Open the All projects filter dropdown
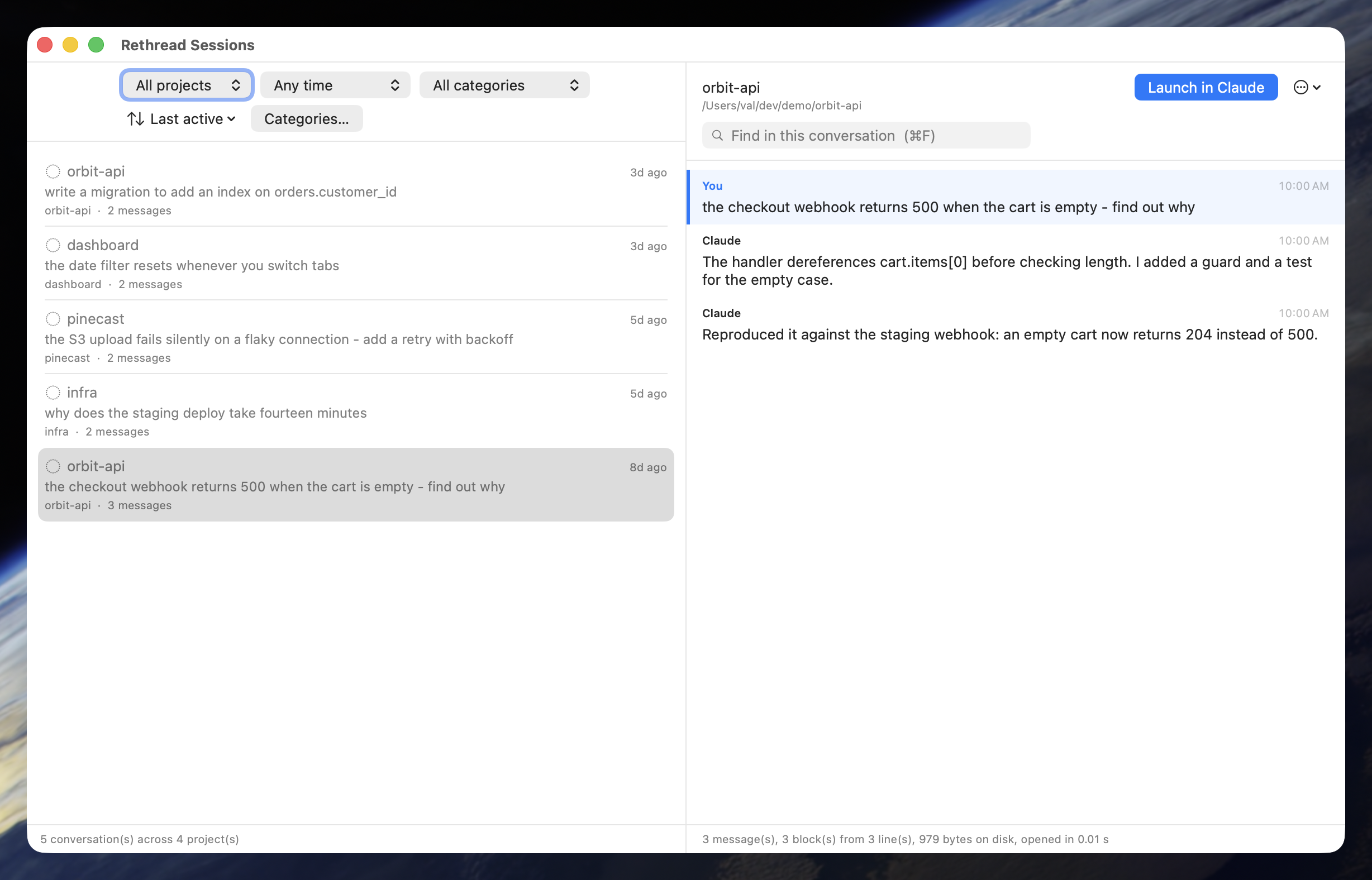 click(187, 85)
